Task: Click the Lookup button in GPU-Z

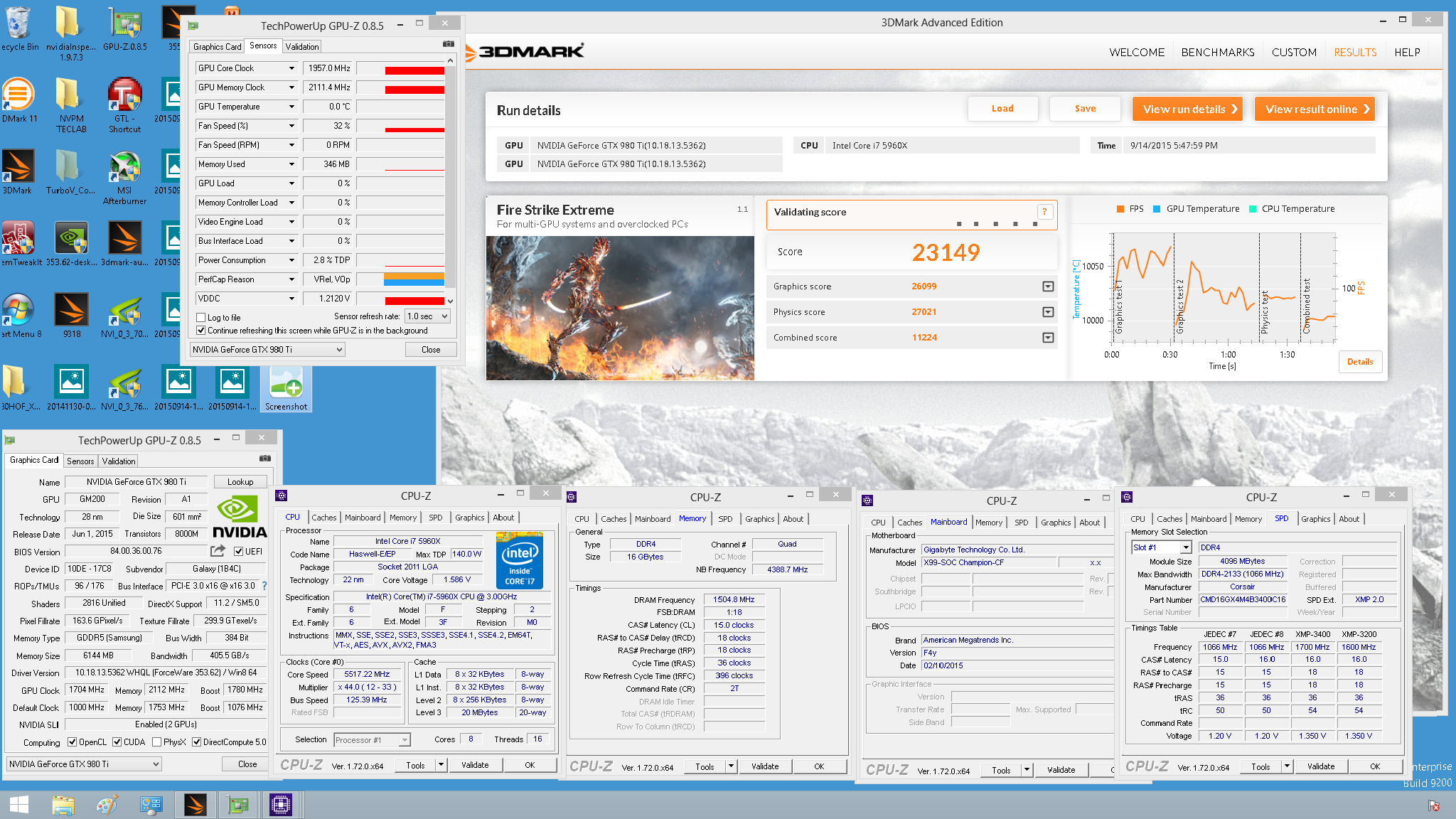Action: click(240, 482)
